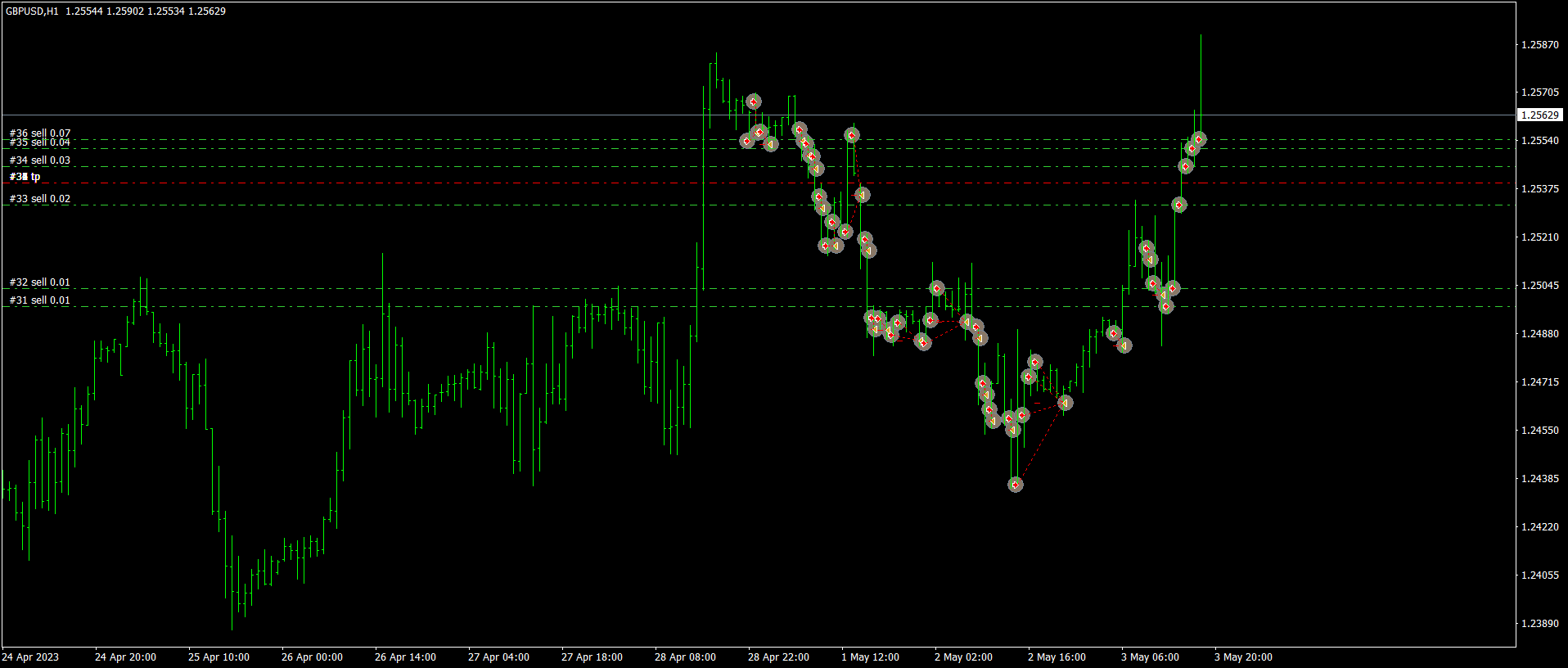
Task: Select the rightmost trade marker on 3 May rally
Action: coord(1199,139)
